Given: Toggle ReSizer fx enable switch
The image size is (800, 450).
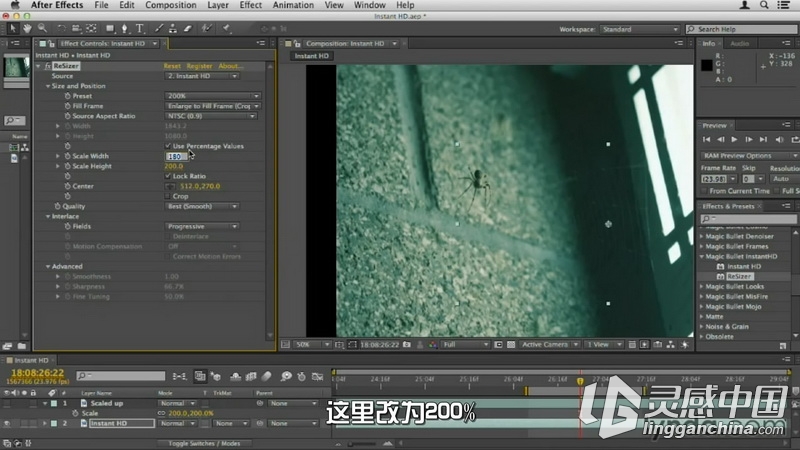Looking at the screenshot, I should pos(47,66).
